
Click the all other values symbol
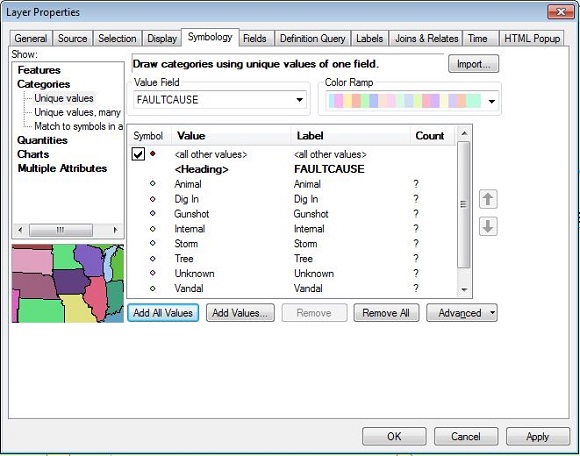click(152, 153)
